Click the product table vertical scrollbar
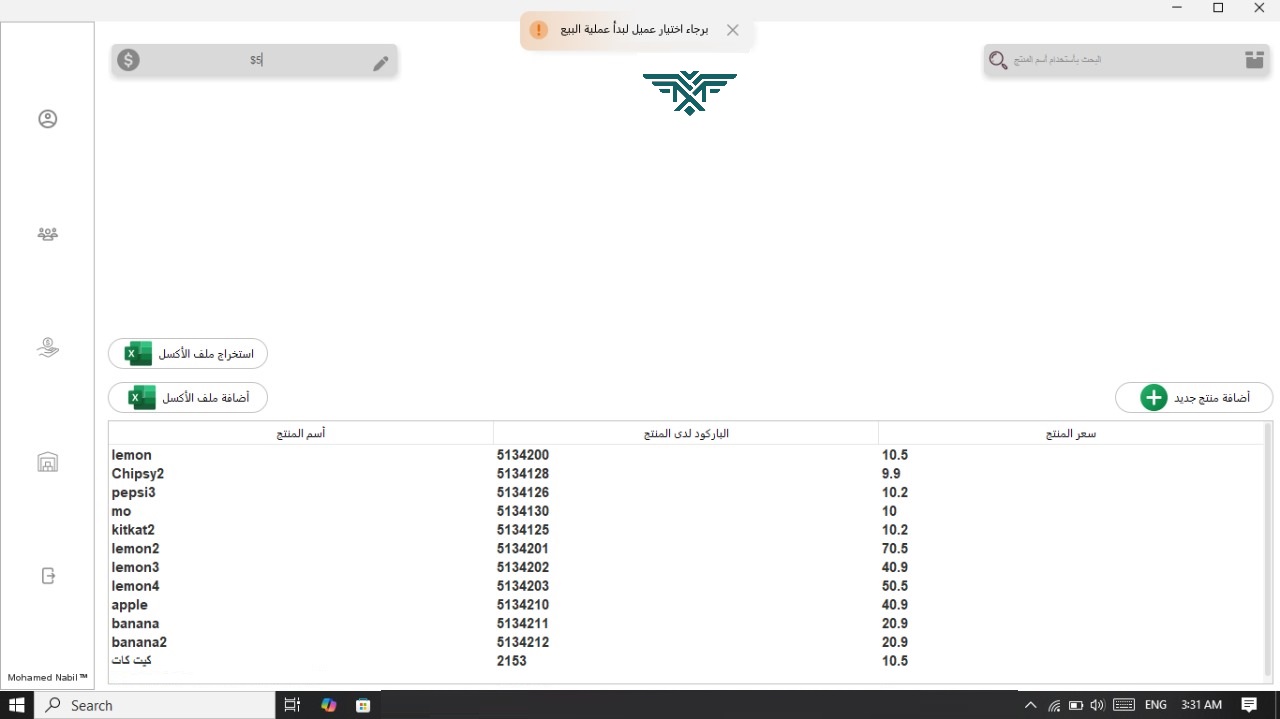The image size is (1280, 719). click(1268, 549)
